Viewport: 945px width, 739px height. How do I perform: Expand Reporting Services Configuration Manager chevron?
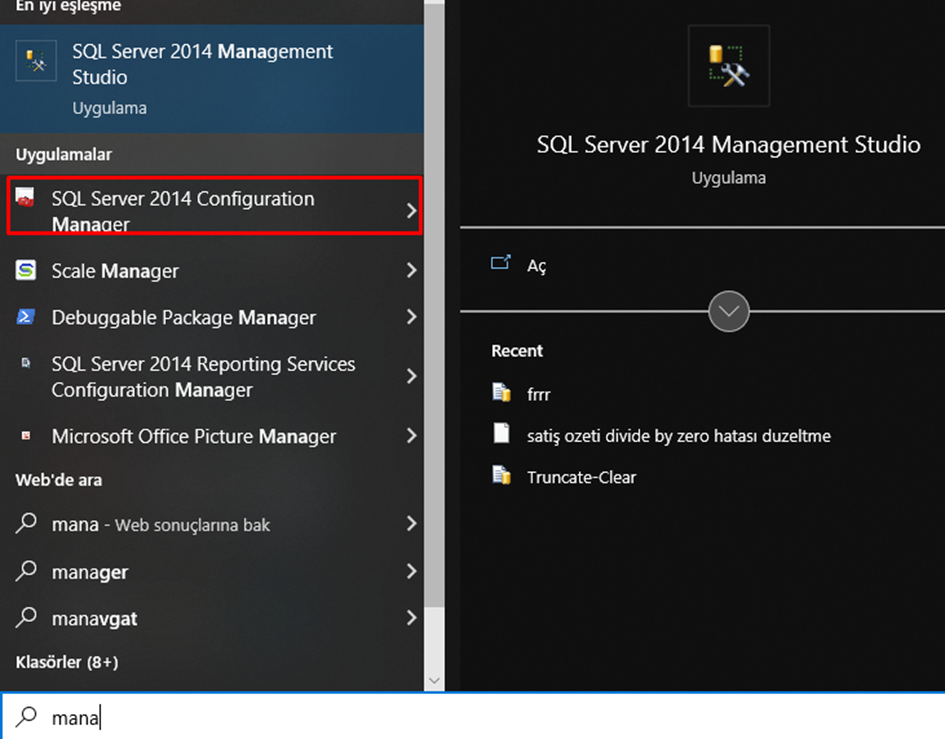pyautogui.click(x=411, y=376)
